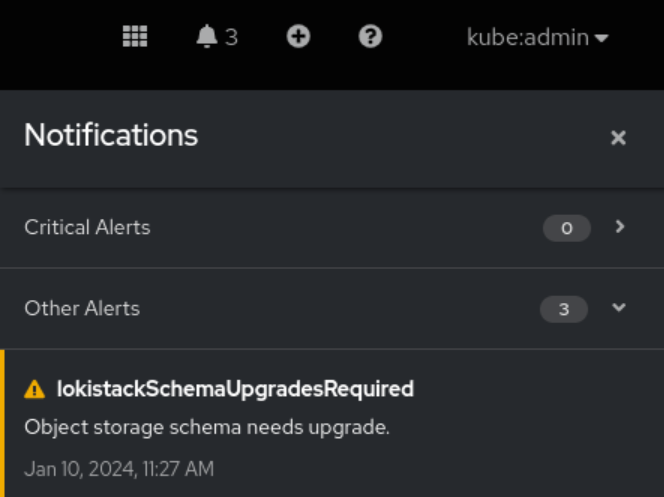Viewport: 664px width, 497px height.
Task: Click the Critical Alerts section label
Action: pyautogui.click(x=87, y=228)
